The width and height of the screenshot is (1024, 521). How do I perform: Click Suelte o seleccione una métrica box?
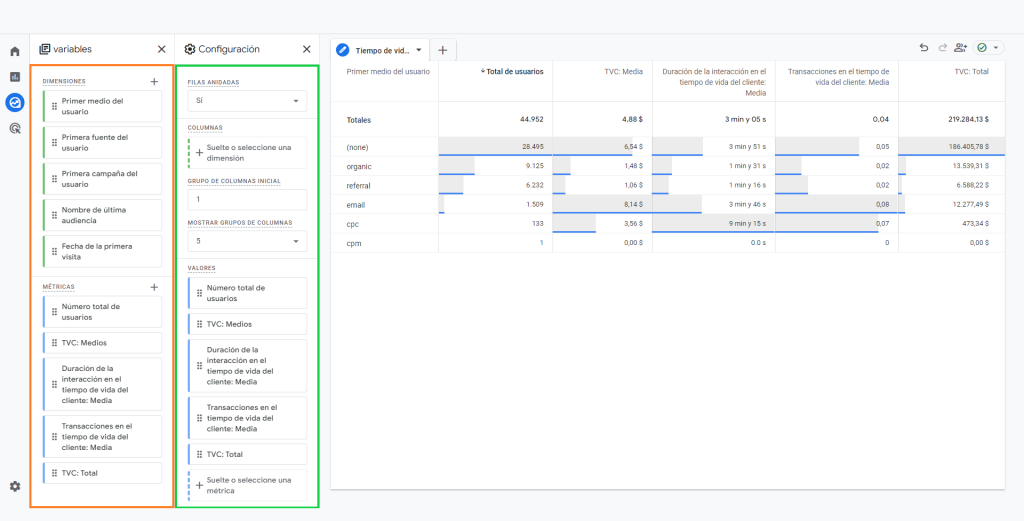tap(247, 485)
